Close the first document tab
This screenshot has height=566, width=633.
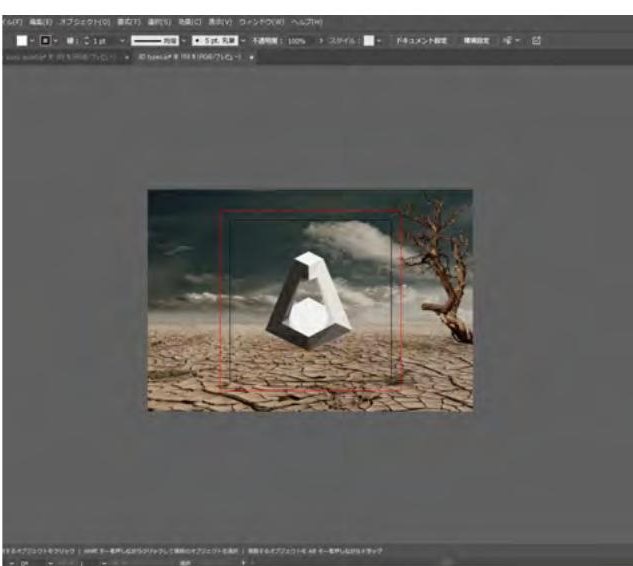pos(127,58)
